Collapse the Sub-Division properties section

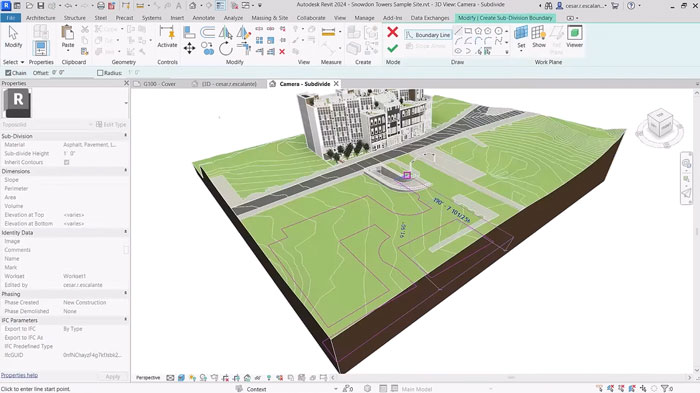pos(125,135)
